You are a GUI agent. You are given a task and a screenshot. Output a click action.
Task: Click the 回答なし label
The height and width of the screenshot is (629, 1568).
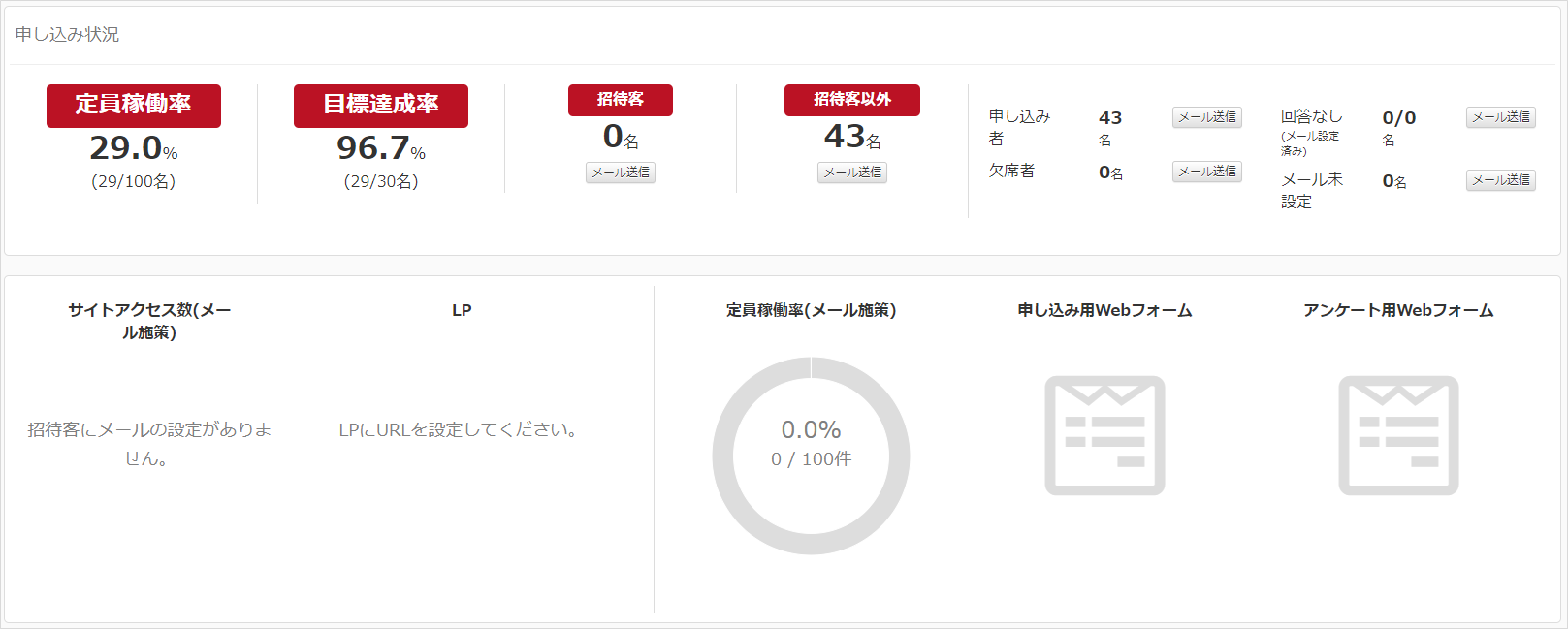(x=1312, y=116)
